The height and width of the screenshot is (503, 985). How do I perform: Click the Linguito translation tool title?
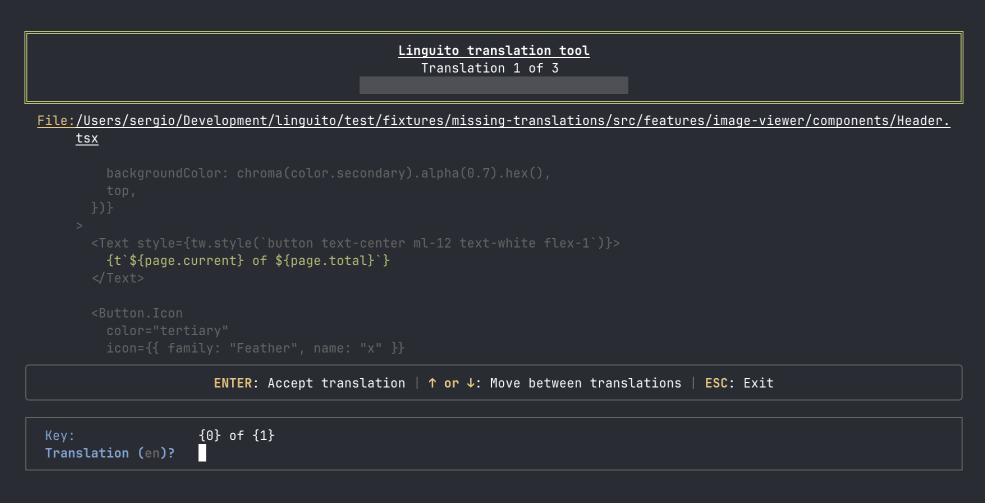click(494, 51)
